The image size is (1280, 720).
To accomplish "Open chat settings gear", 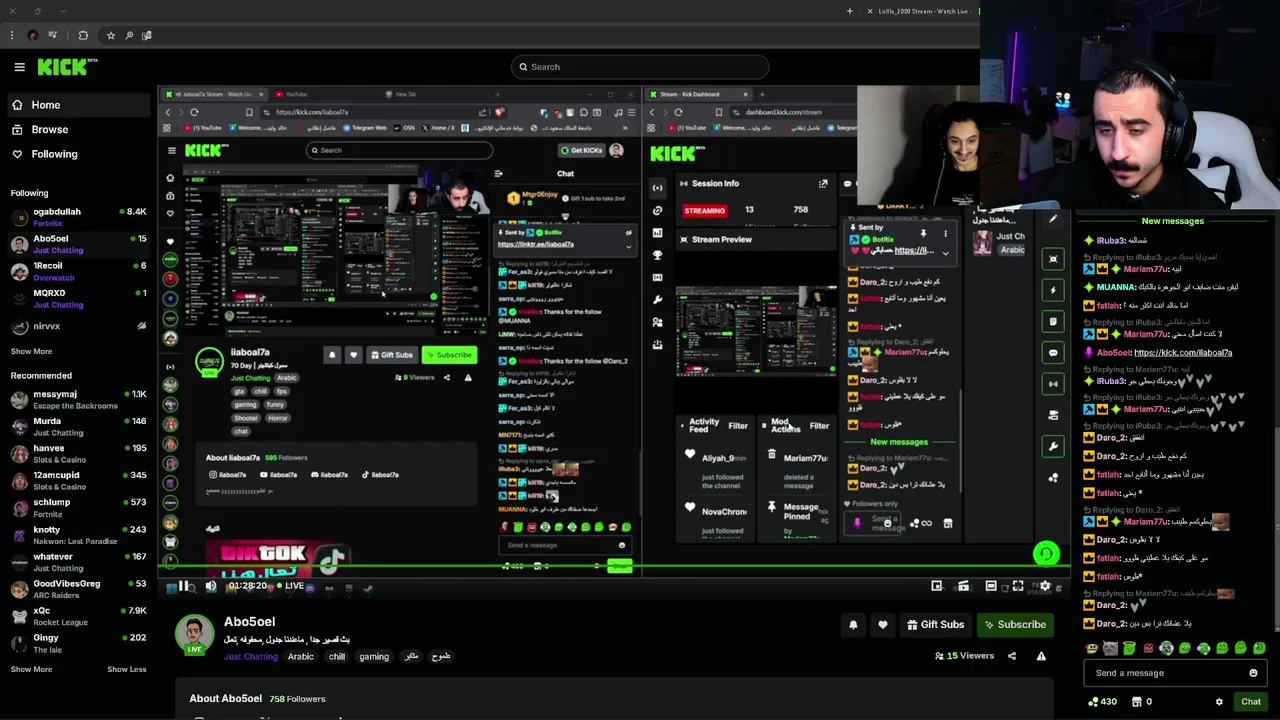I will (1219, 702).
